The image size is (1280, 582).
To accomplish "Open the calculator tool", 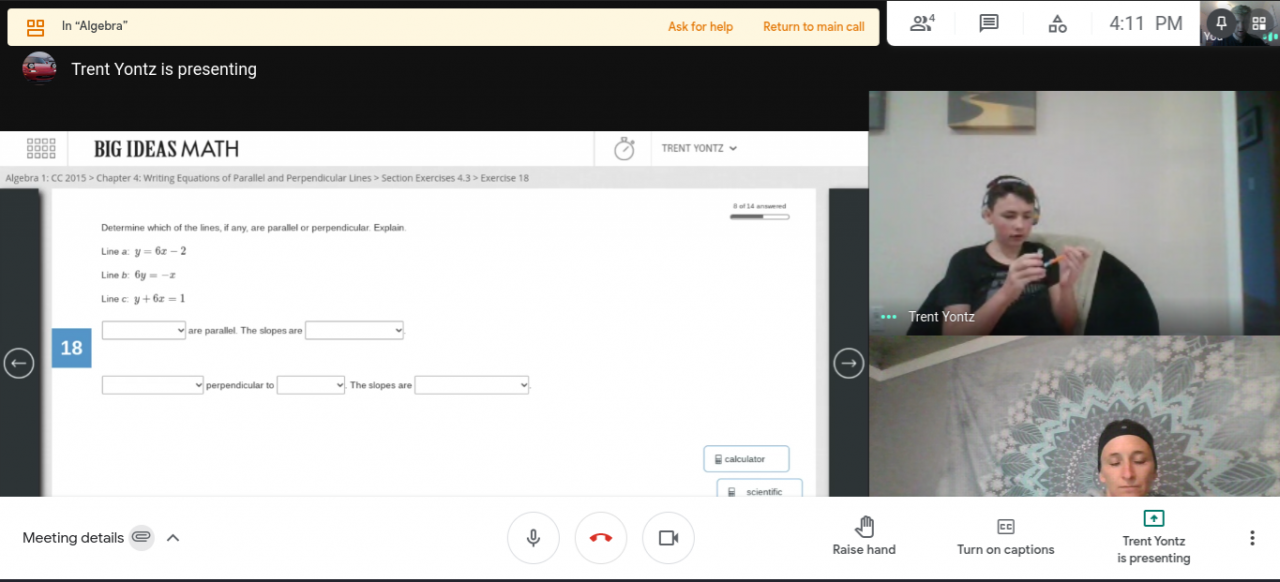I will 746,459.
